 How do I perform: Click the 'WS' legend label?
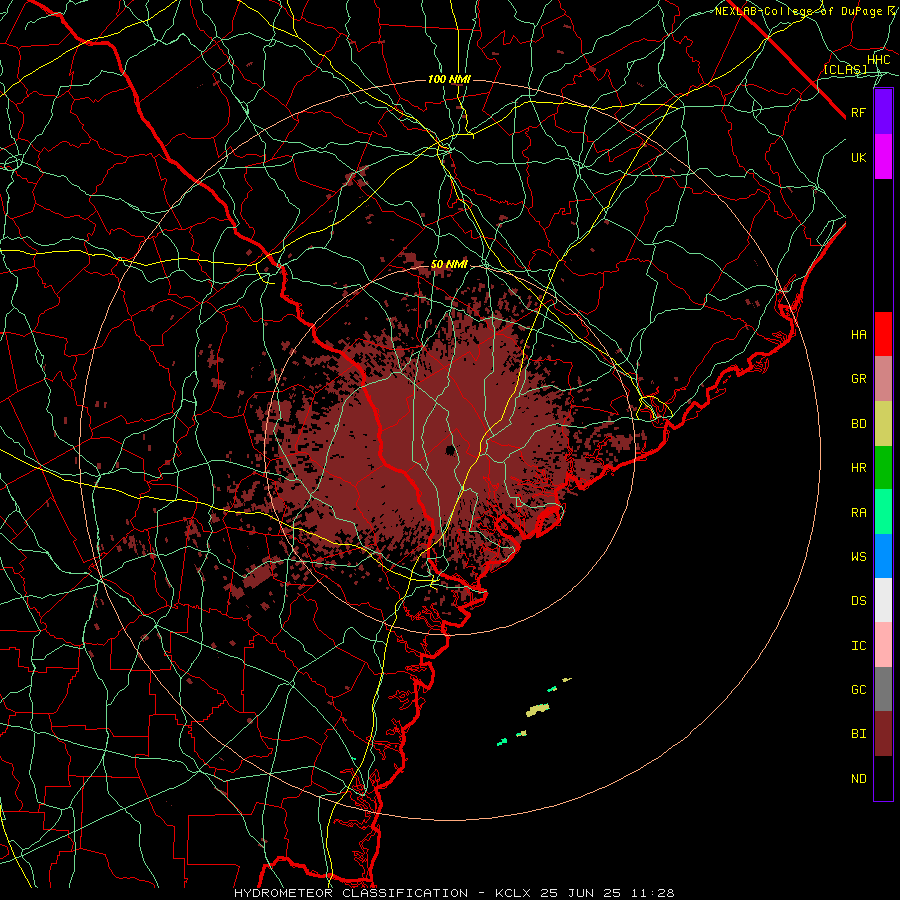pyautogui.click(x=858, y=557)
